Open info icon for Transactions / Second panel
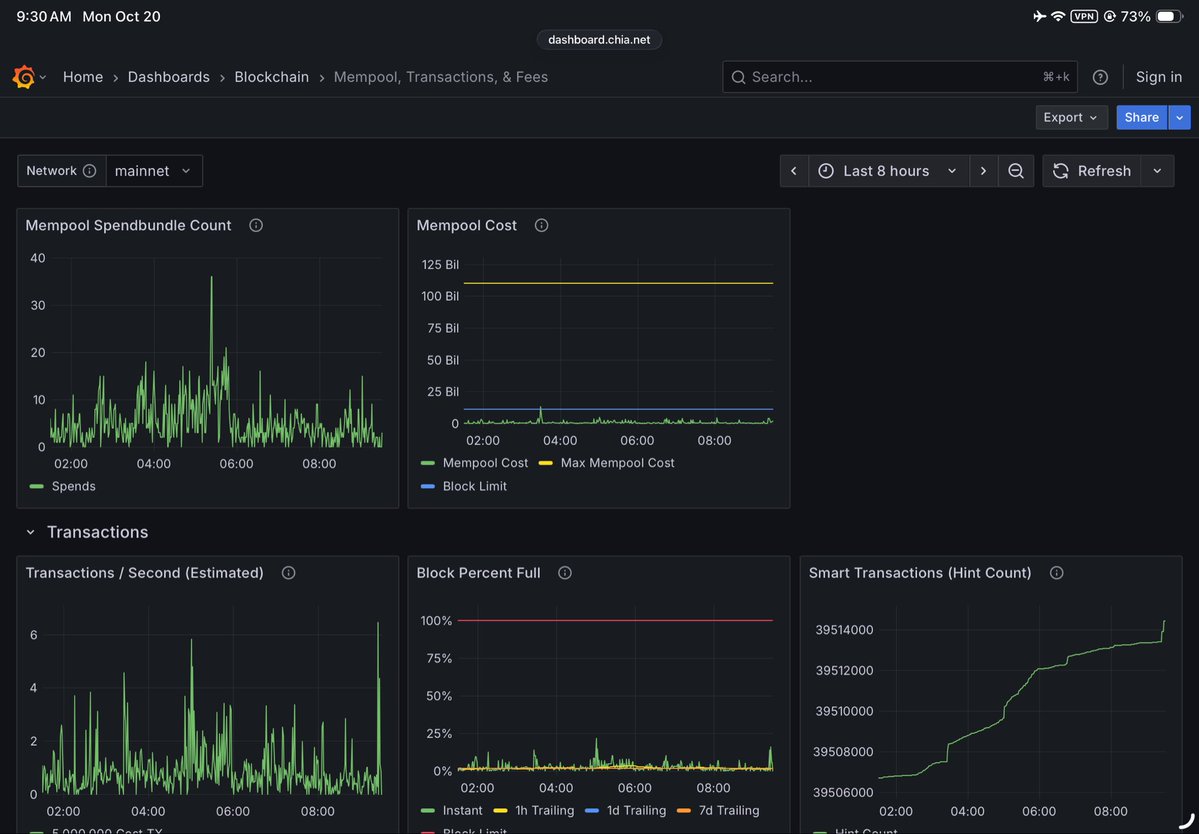The image size is (1199, 834). point(288,573)
